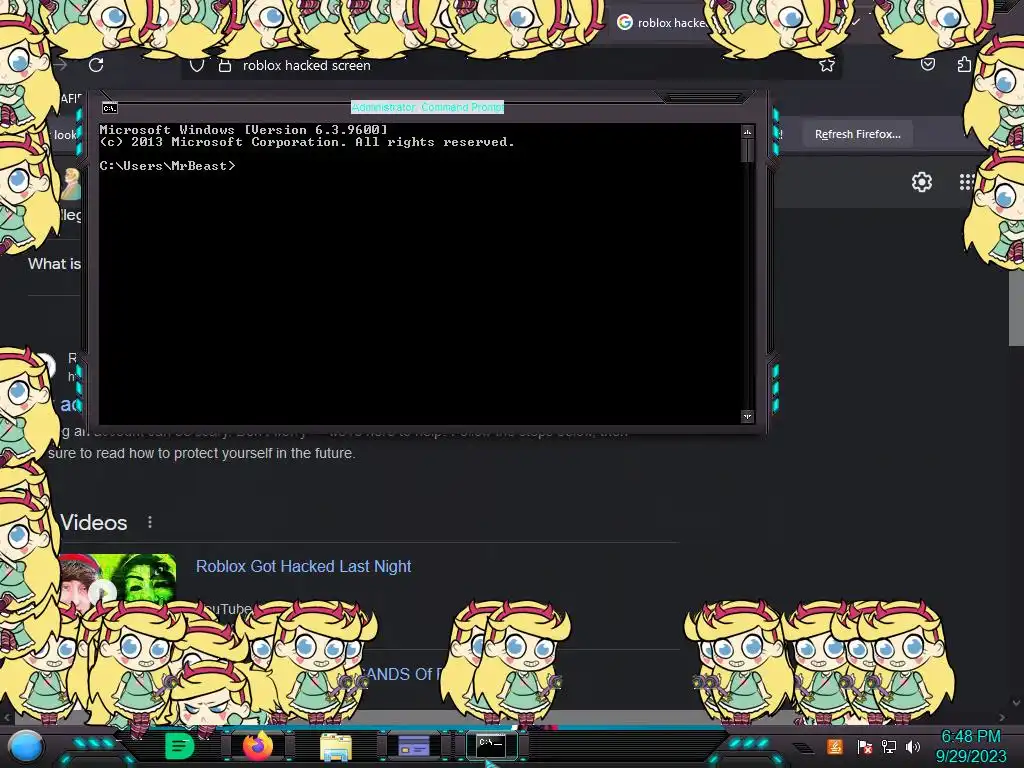Click the Firefox page vertical scrollbar thumb
The image size is (1024, 768).
point(1016,308)
